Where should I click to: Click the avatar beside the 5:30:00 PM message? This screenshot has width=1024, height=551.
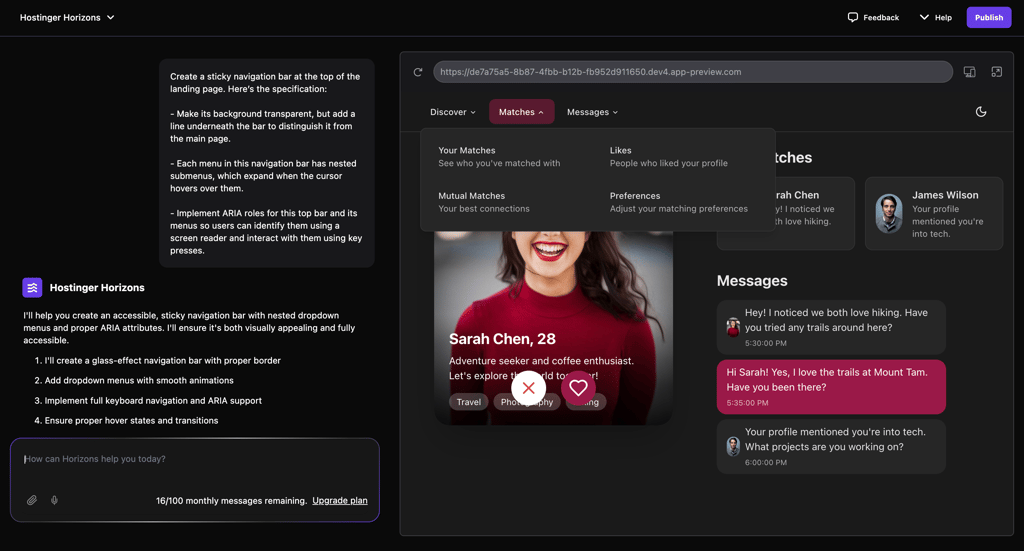733,327
